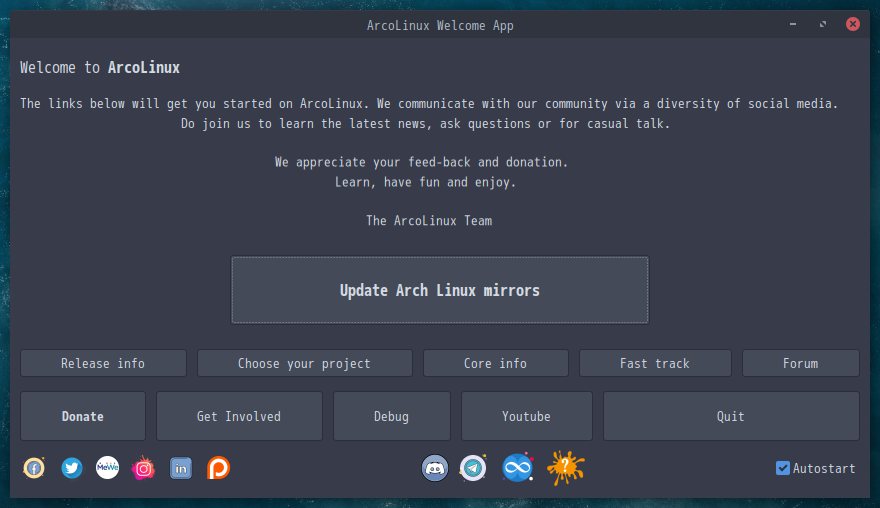This screenshot has height=508, width=880.
Task: Click Update Arch Linux mirrors button
Action: click(x=440, y=290)
